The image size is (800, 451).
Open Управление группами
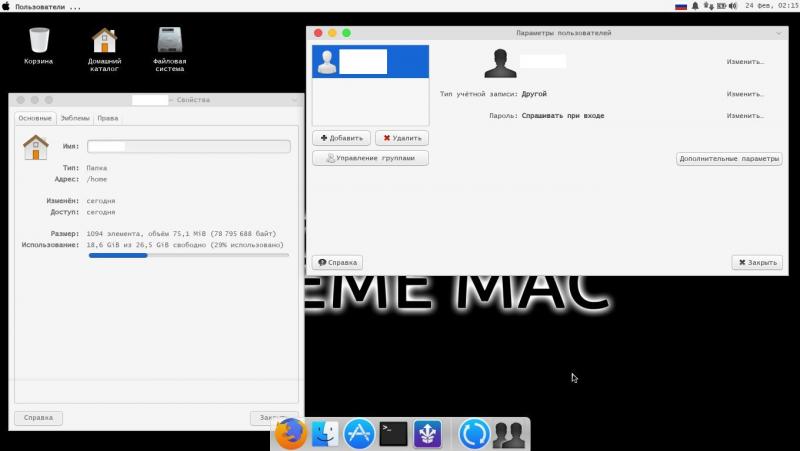tap(370, 158)
